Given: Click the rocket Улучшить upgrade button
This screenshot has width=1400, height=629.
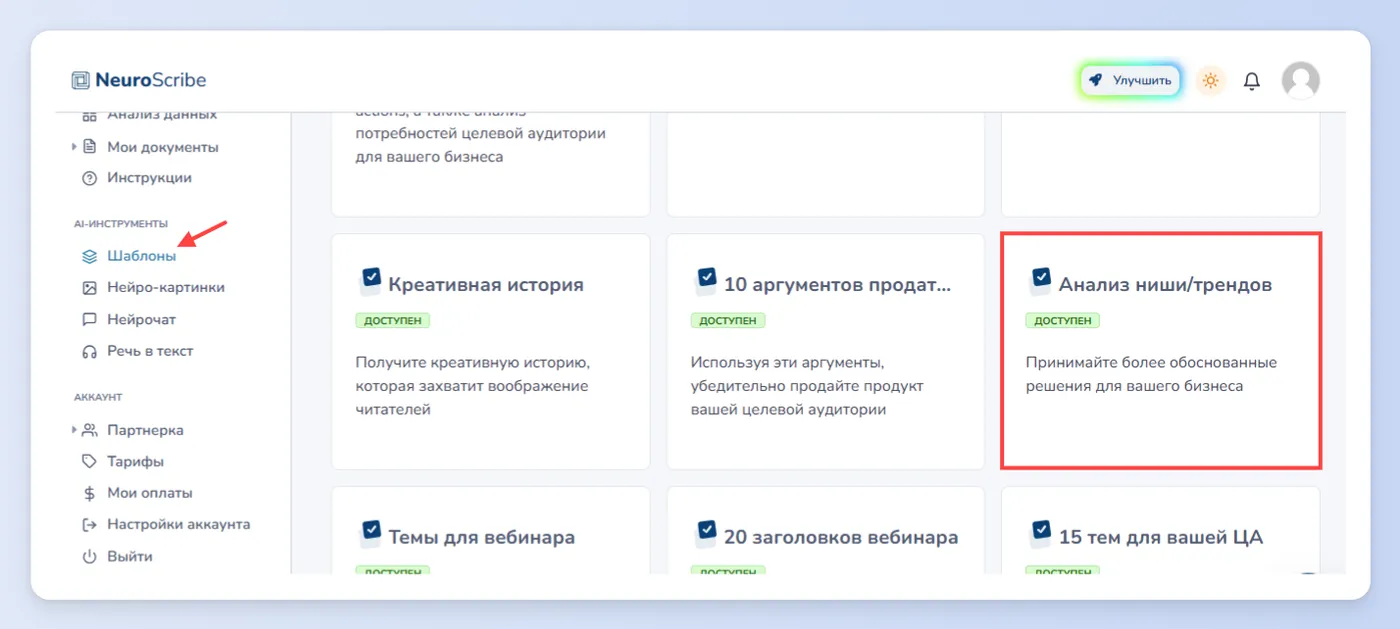Looking at the screenshot, I should [1130, 80].
